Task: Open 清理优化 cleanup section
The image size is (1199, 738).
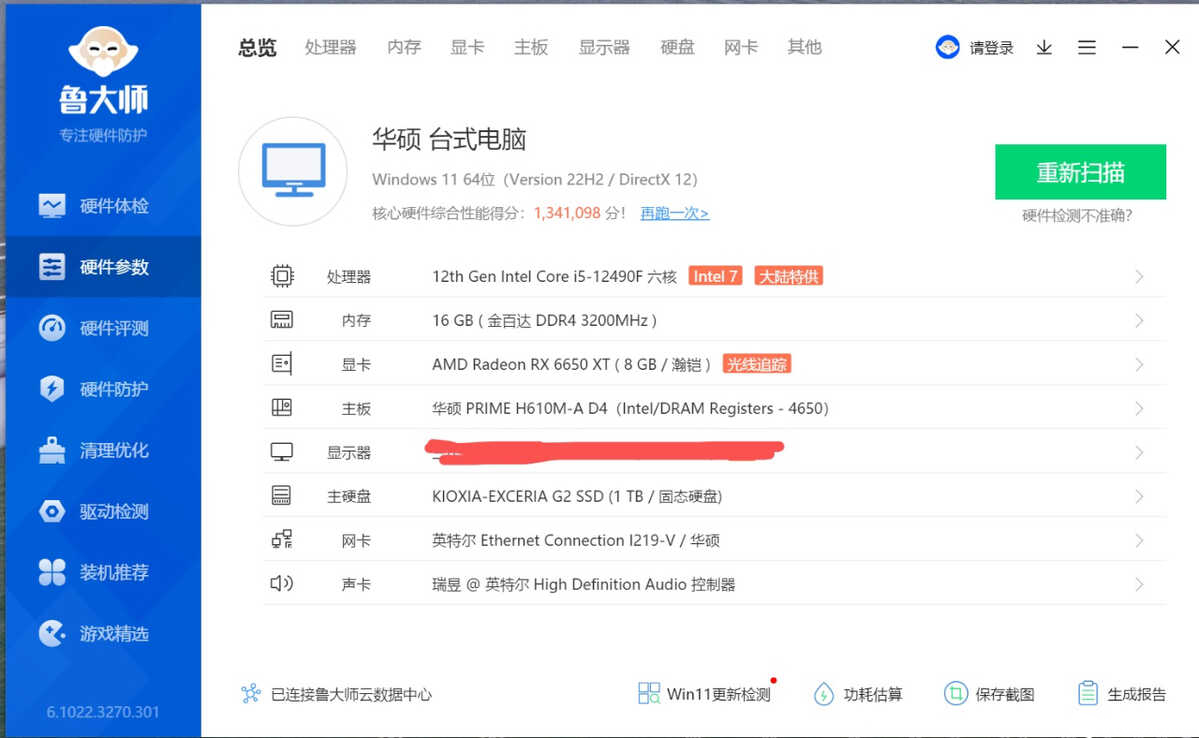Action: (x=103, y=450)
